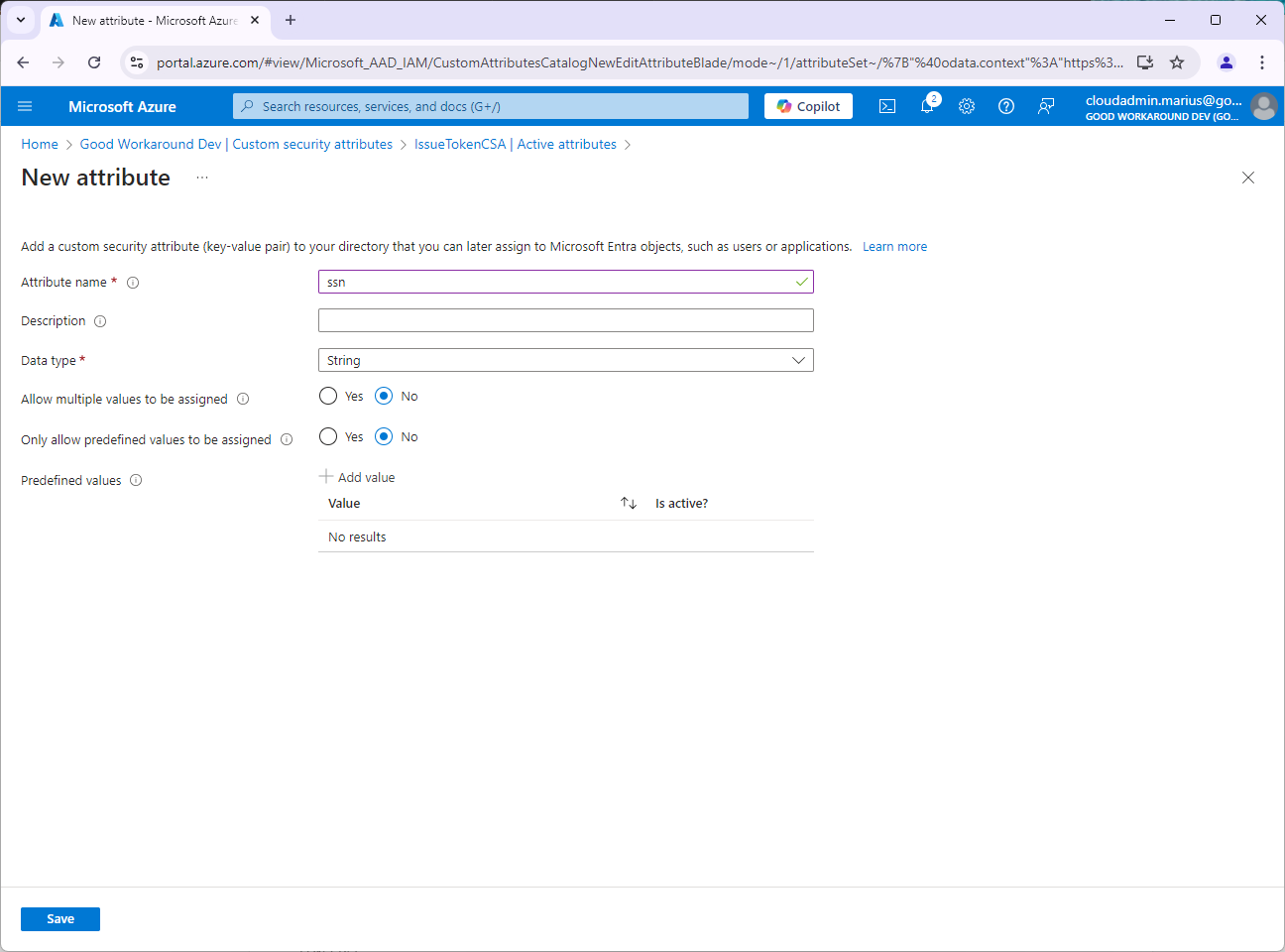Open IssueTokenCSA Active attributes breadcrumb
The image size is (1285, 952).
pyautogui.click(x=515, y=145)
